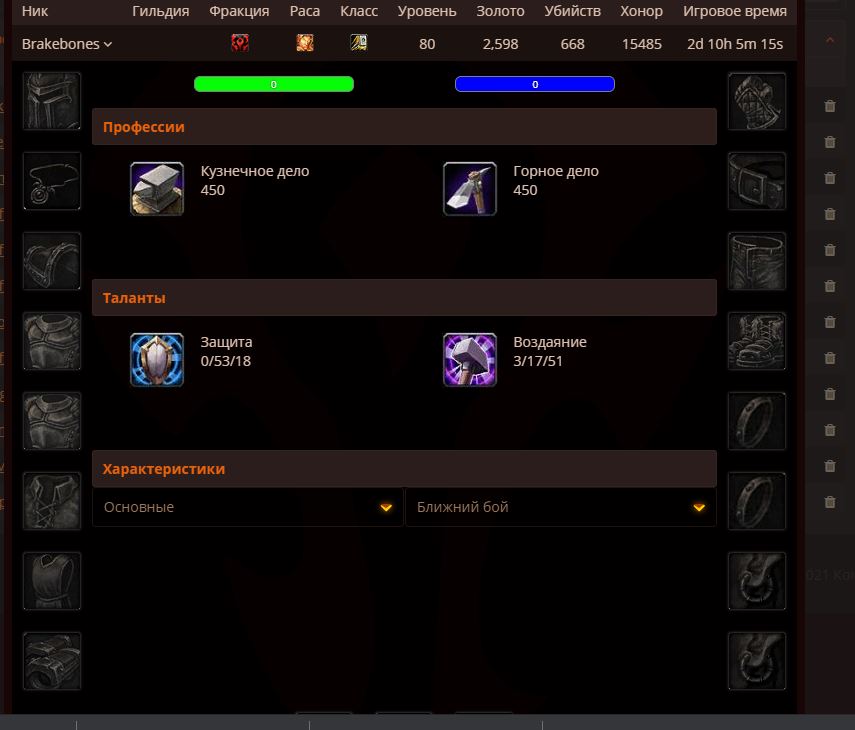Click the Blood Elf race icon

coord(305,43)
